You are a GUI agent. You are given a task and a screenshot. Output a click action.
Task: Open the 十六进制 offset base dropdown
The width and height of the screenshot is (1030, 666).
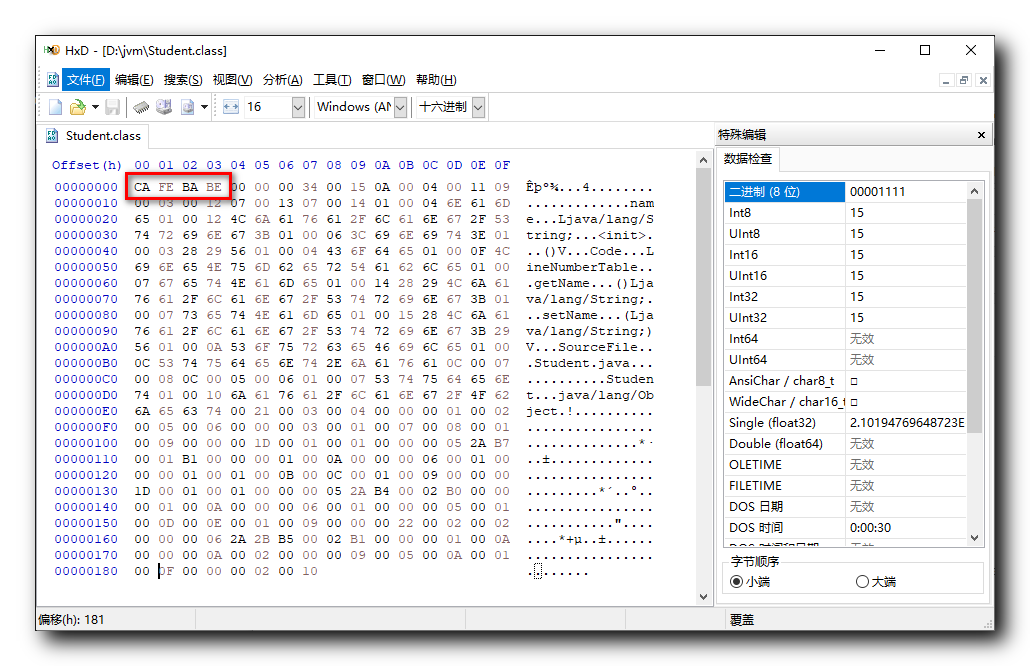pos(478,107)
